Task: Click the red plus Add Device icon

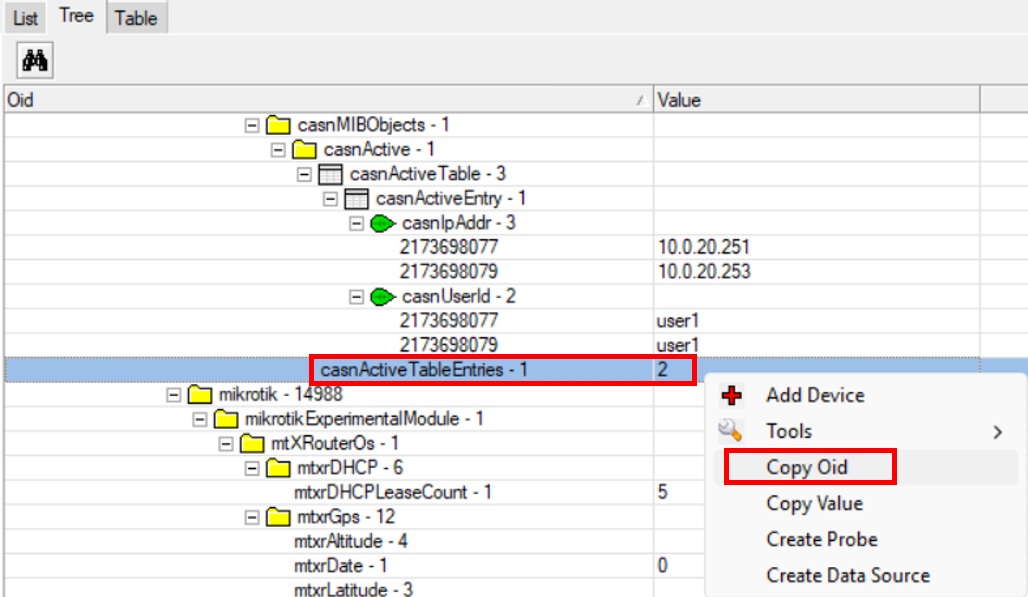Action: 731,395
